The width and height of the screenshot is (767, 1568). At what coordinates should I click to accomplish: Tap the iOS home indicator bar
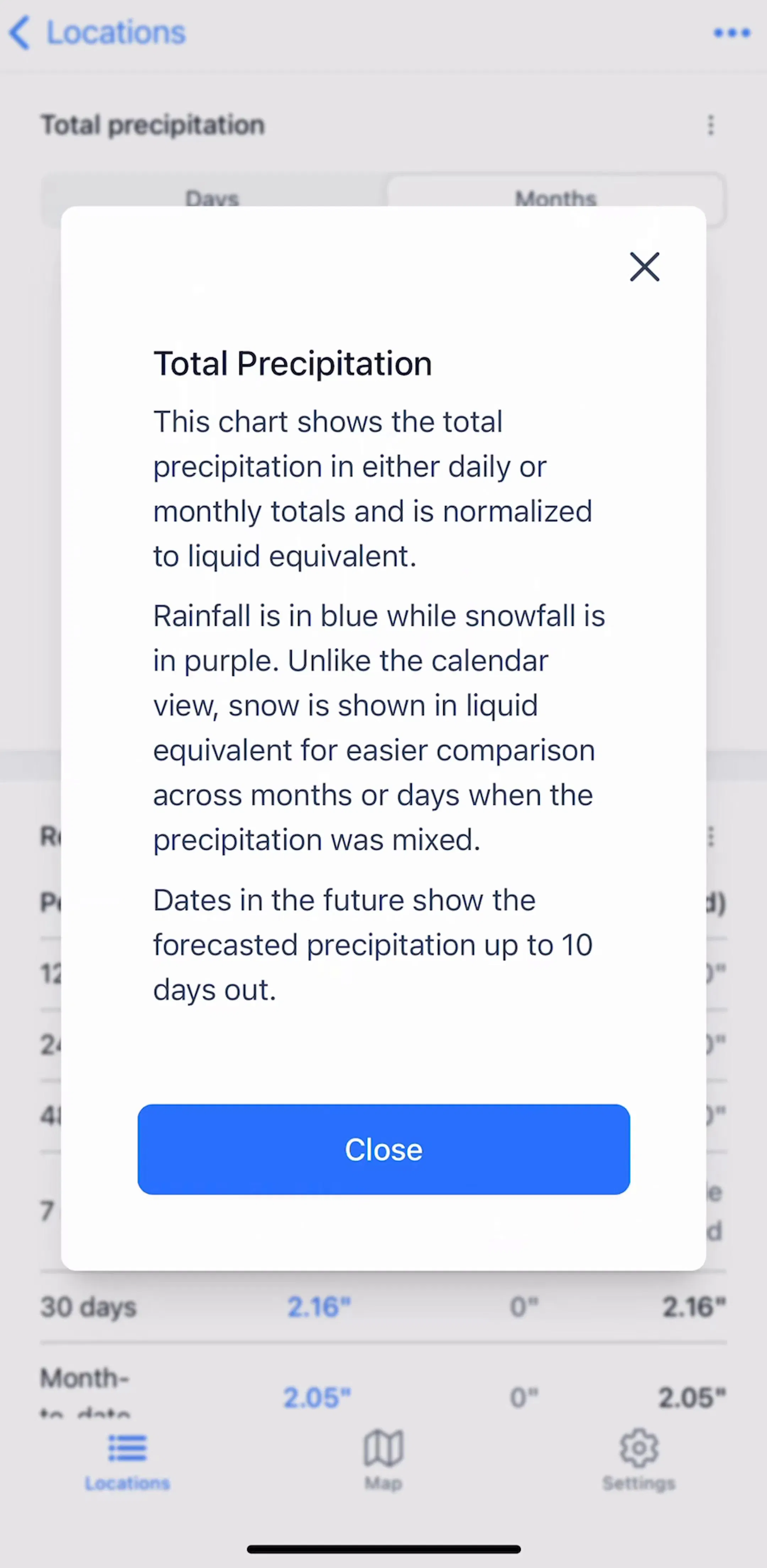383,1548
